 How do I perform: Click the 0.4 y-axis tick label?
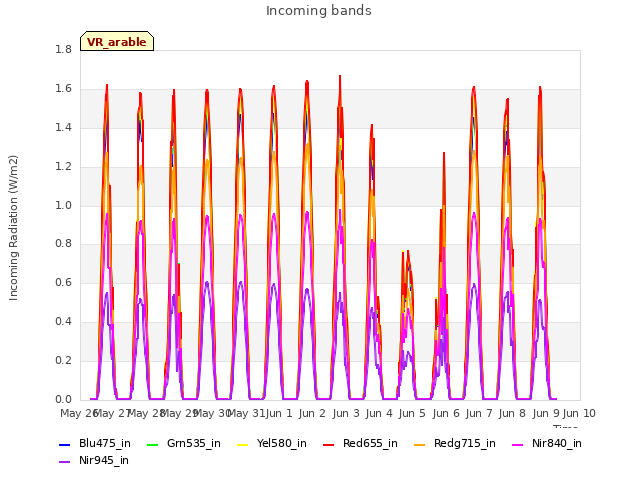point(63,322)
